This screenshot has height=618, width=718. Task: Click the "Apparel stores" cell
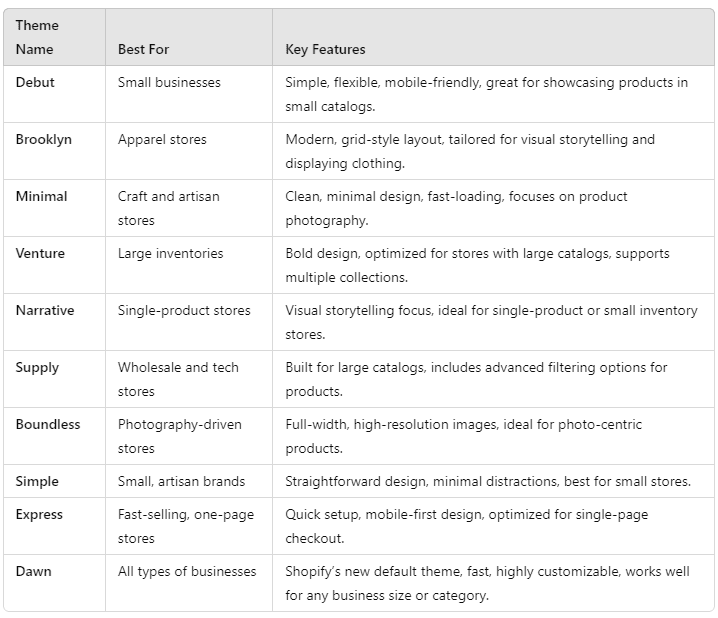click(162, 139)
